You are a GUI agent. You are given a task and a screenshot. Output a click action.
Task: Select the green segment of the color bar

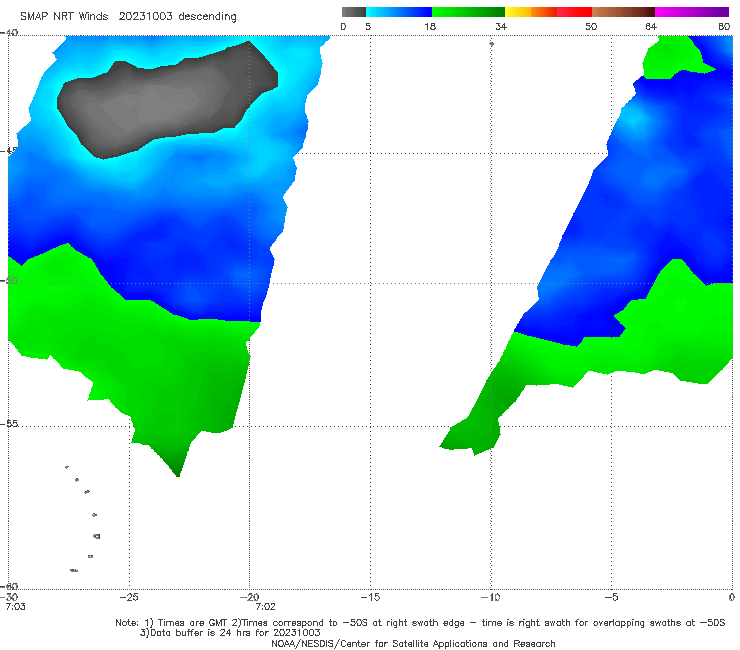(468, 12)
